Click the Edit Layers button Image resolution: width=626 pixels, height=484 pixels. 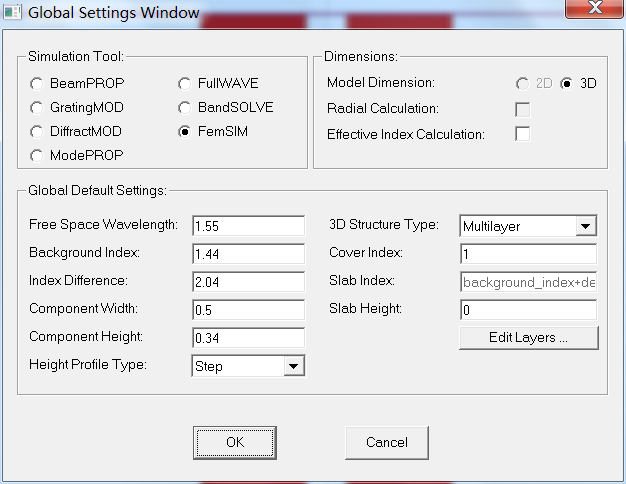528,338
